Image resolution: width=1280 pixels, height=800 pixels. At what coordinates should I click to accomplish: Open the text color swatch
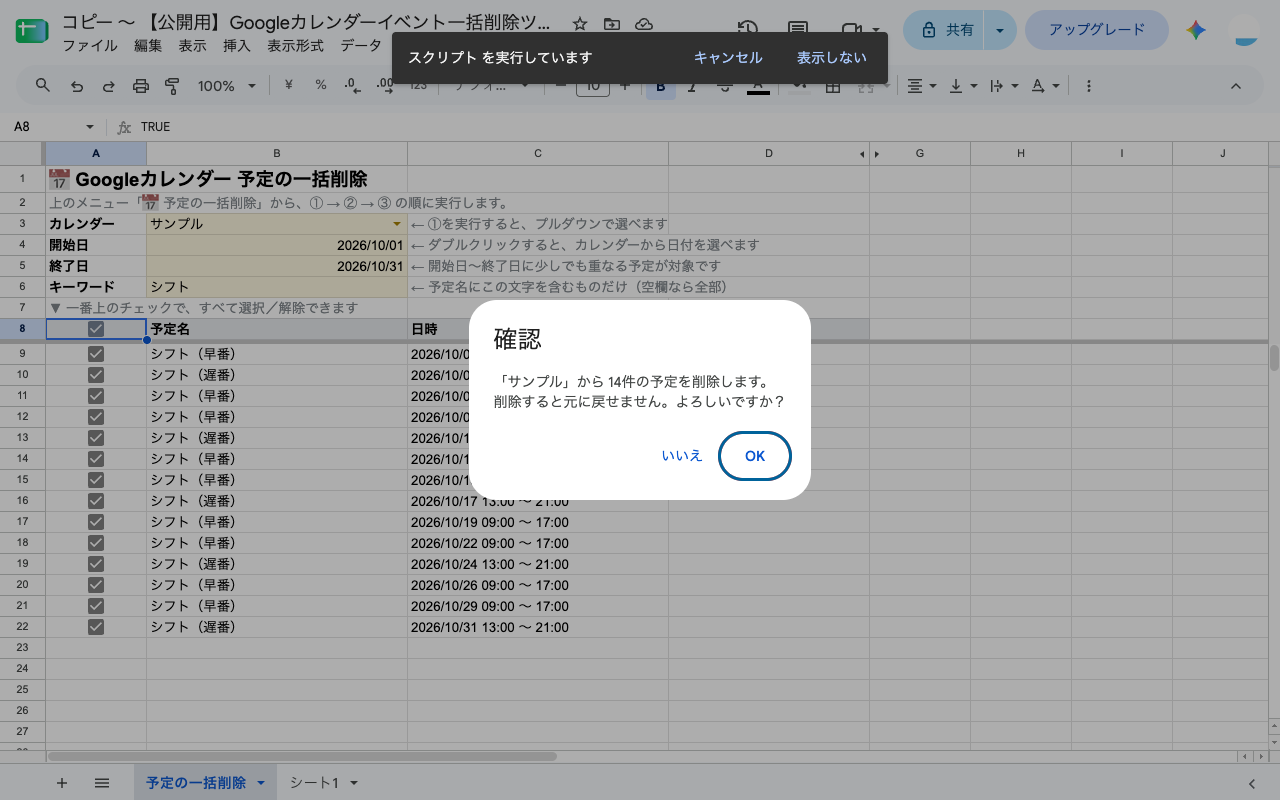point(758,87)
